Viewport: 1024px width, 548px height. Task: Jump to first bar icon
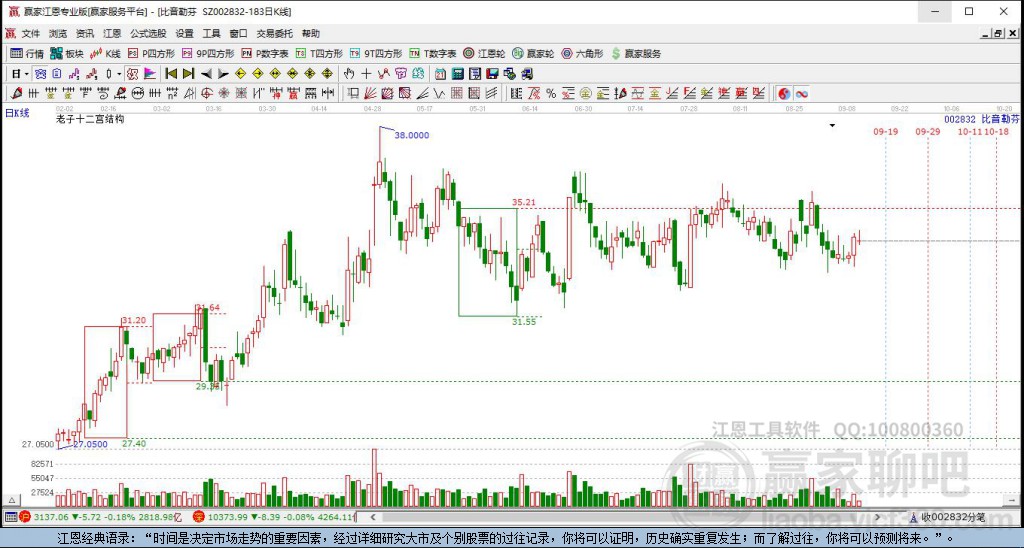tap(171, 74)
